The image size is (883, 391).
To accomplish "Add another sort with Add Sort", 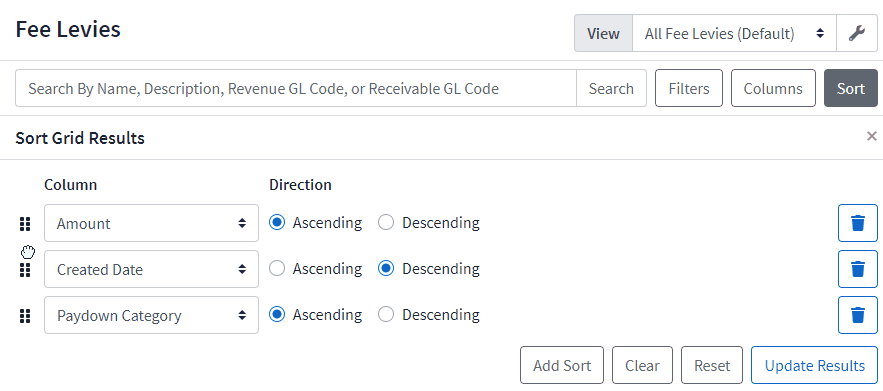I will (562, 366).
